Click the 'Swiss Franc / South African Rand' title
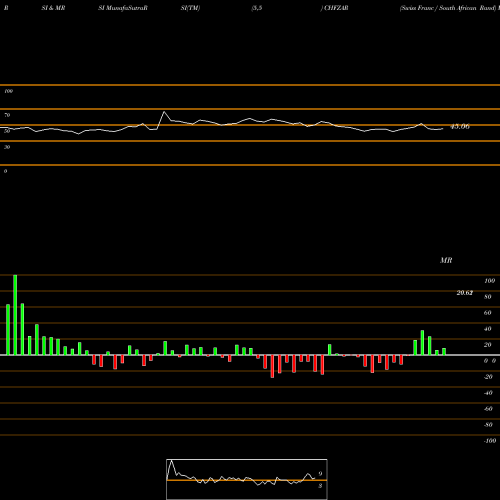The width and height of the screenshot is (500, 500). pos(448,8)
